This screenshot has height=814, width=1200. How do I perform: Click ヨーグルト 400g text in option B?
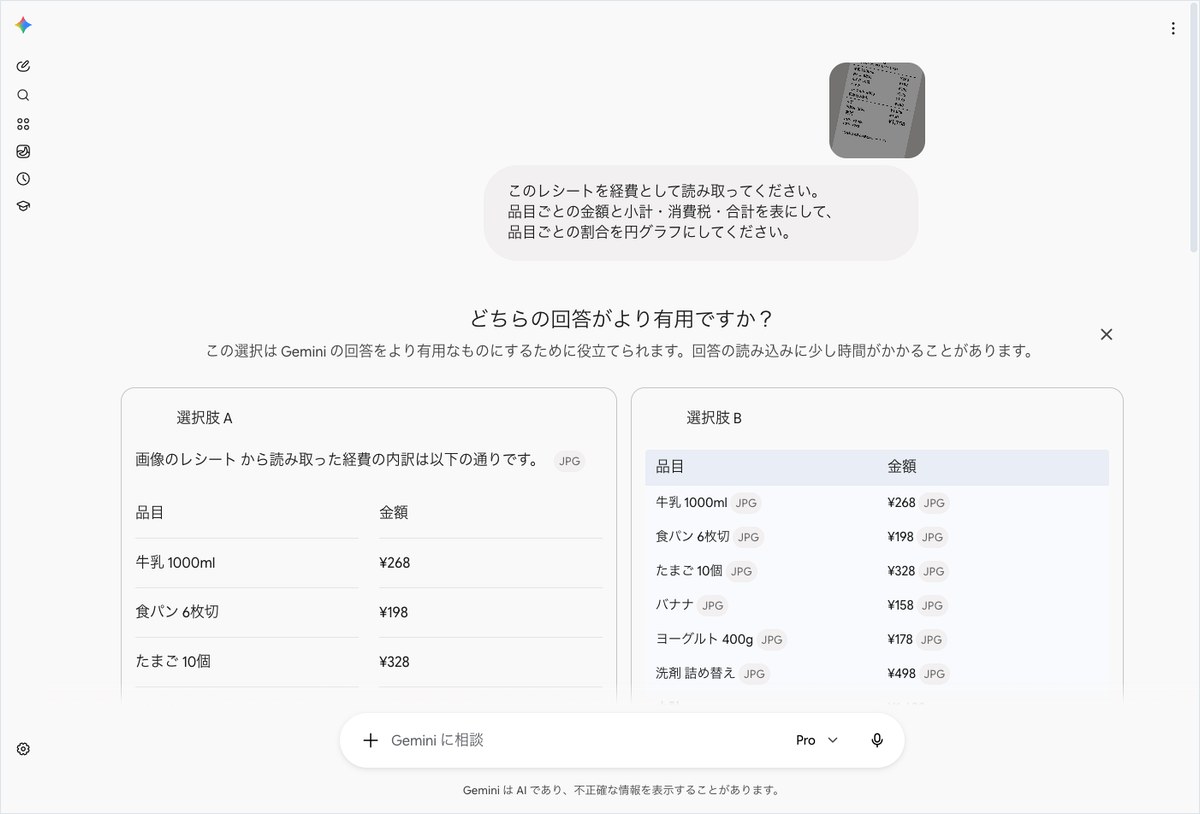point(704,639)
